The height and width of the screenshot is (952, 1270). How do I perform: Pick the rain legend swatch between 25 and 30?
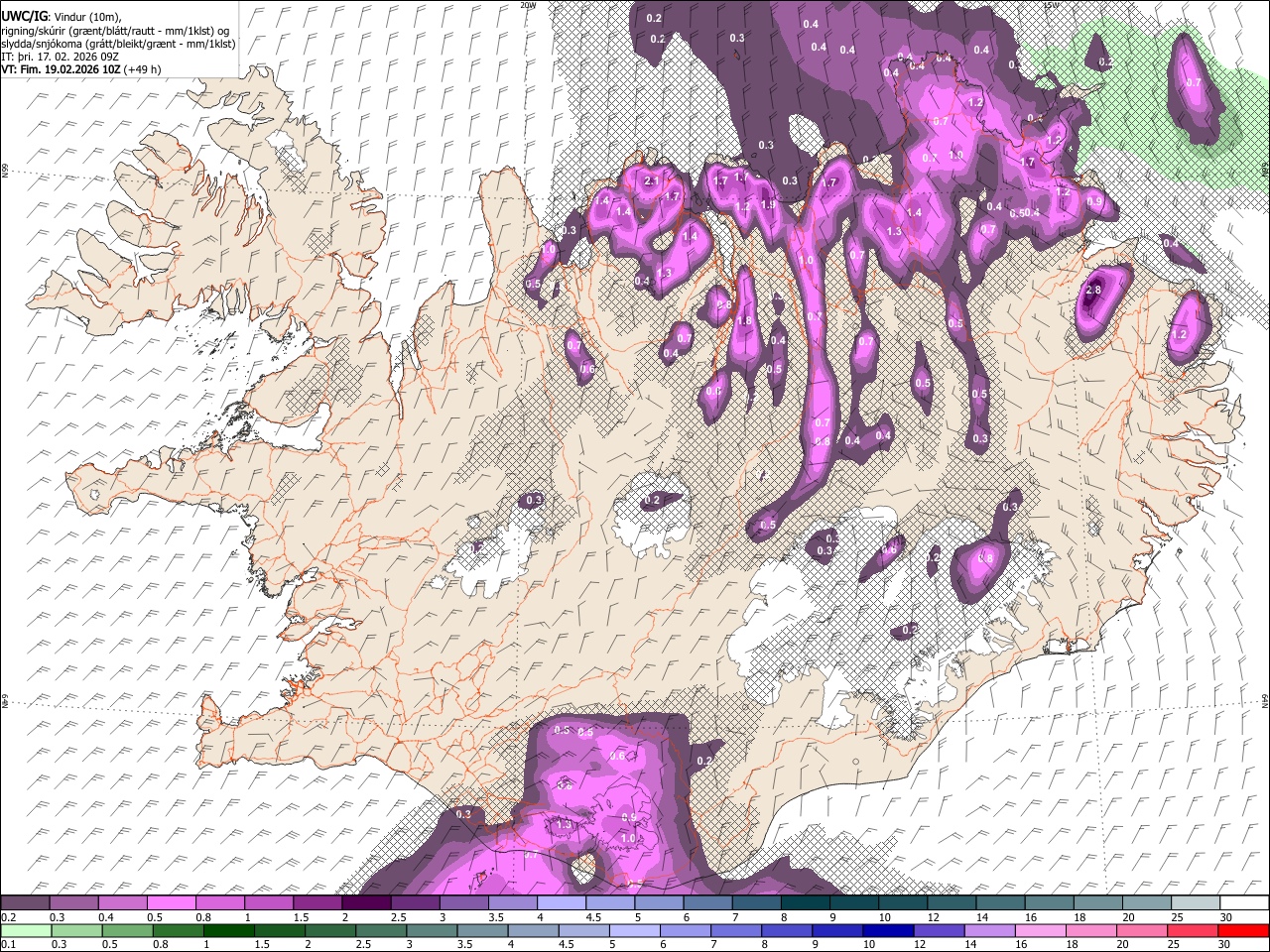(x=1195, y=930)
